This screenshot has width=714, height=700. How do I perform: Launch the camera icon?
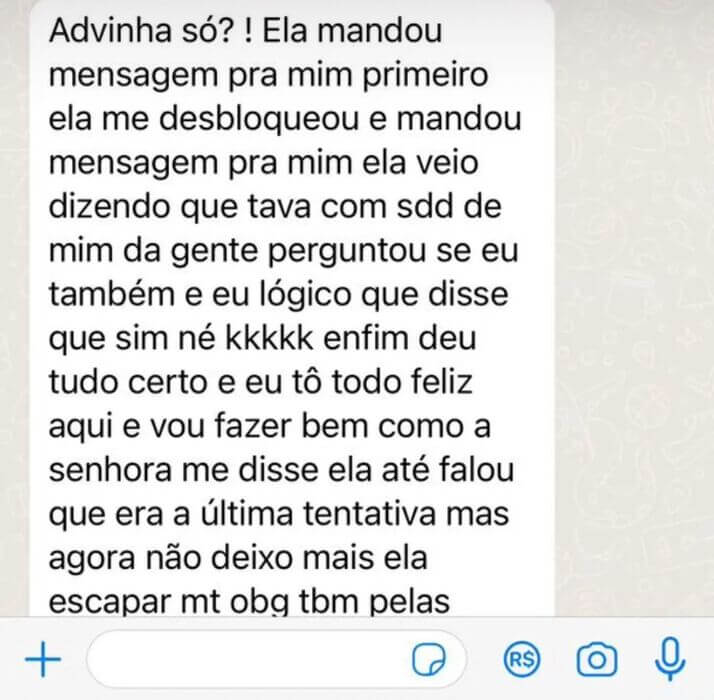(597, 659)
